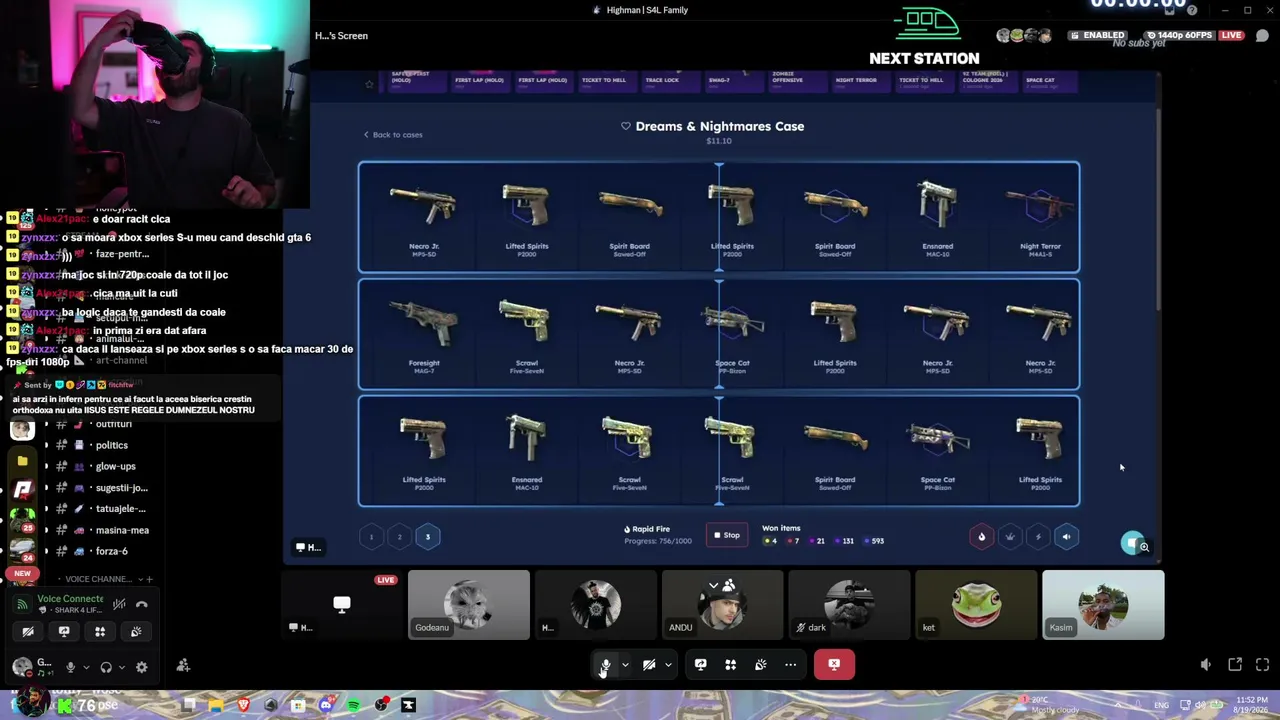This screenshot has height=720, width=1280.
Task: Open soundboard from the voice panel
Action: pyautogui.click(x=136, y=631)
